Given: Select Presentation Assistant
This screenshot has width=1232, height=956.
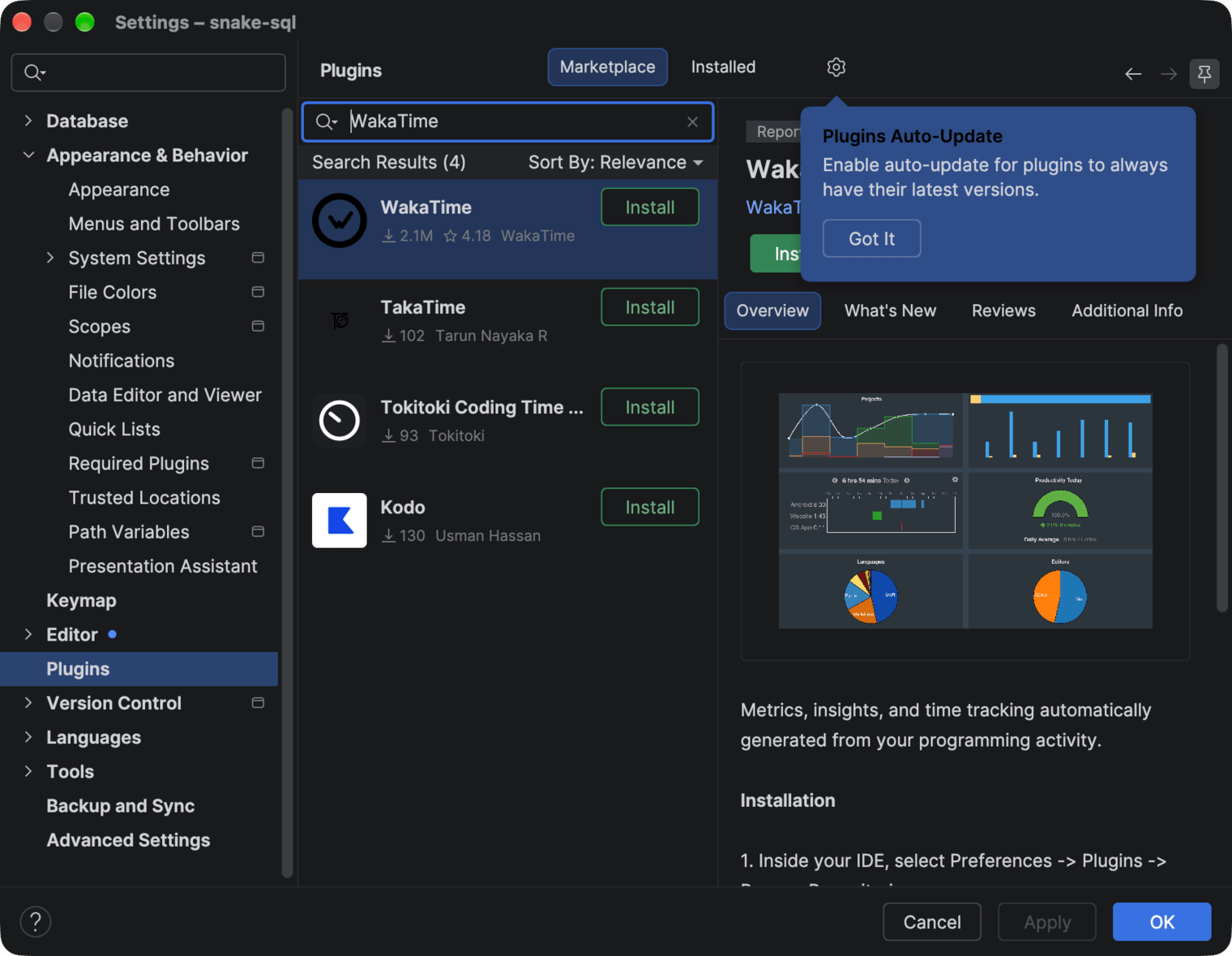Looking at the screenshot, I should pyautogui.click(x=163, y=566).
